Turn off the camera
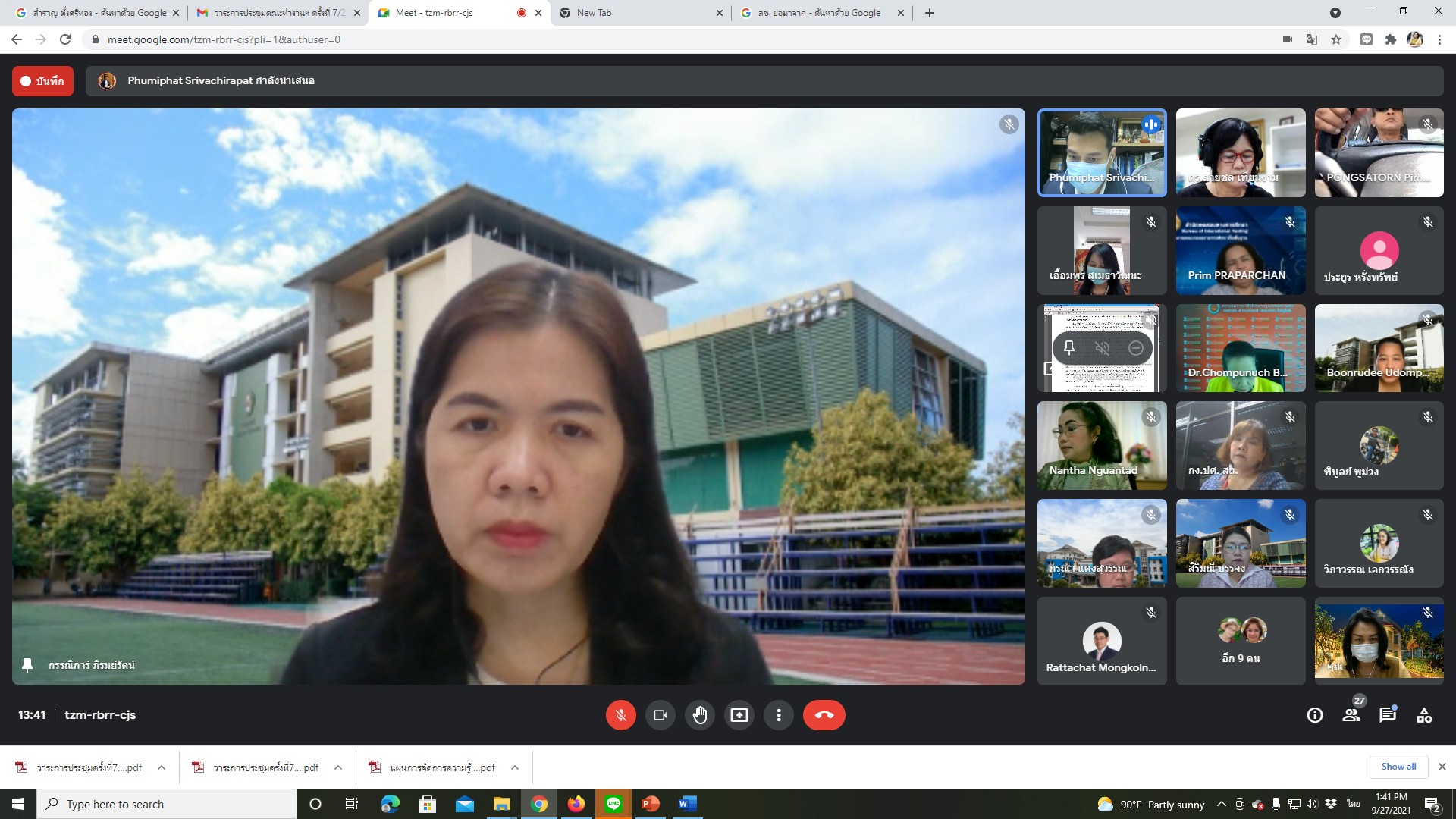1456x819 pixels. (660, 715)
